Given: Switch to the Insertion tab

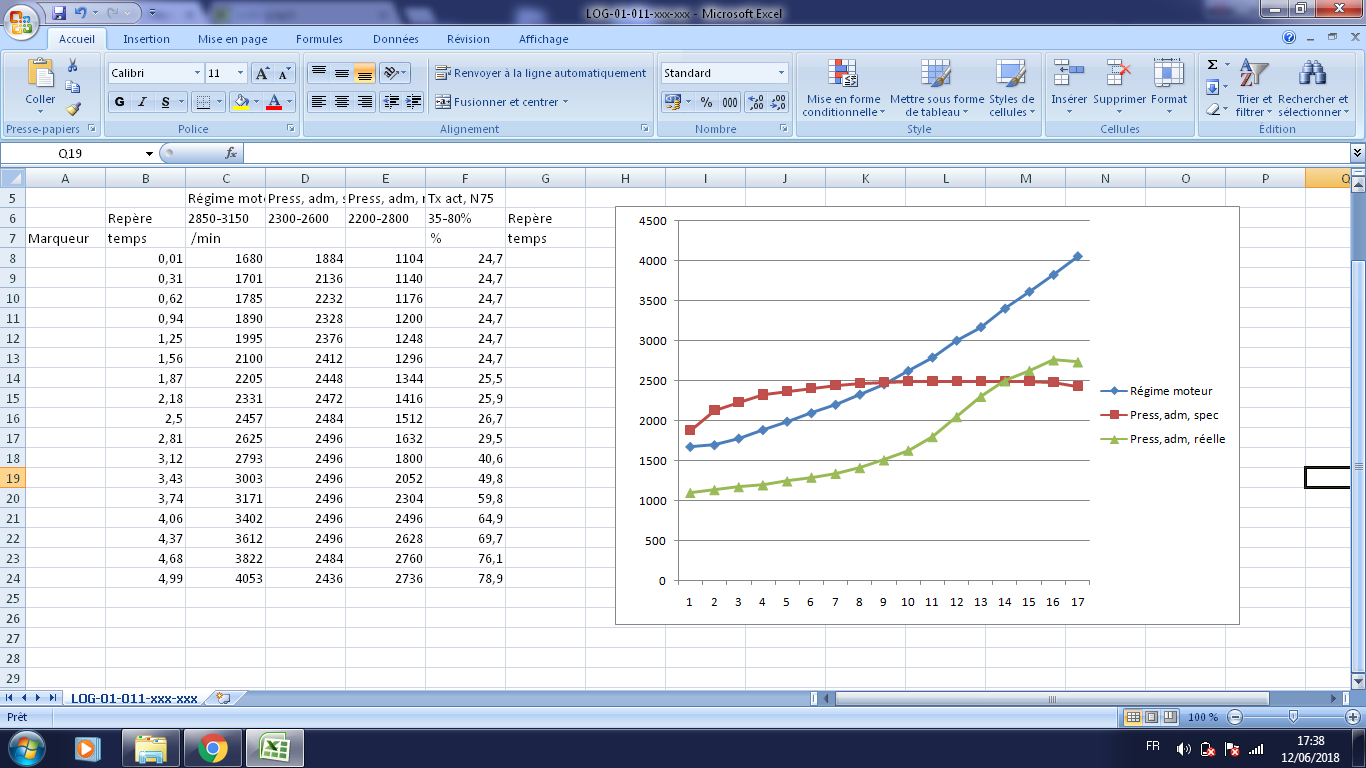Looking at the screenshot, I should tap(146, 39).
